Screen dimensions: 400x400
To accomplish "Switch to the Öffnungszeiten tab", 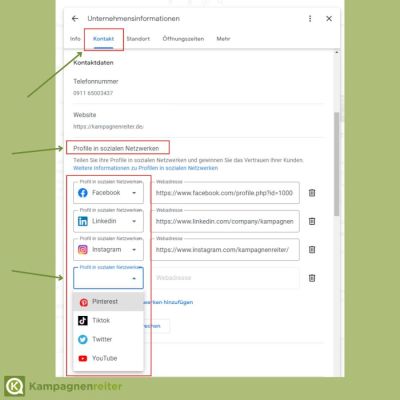I will (x=183, y=39).
